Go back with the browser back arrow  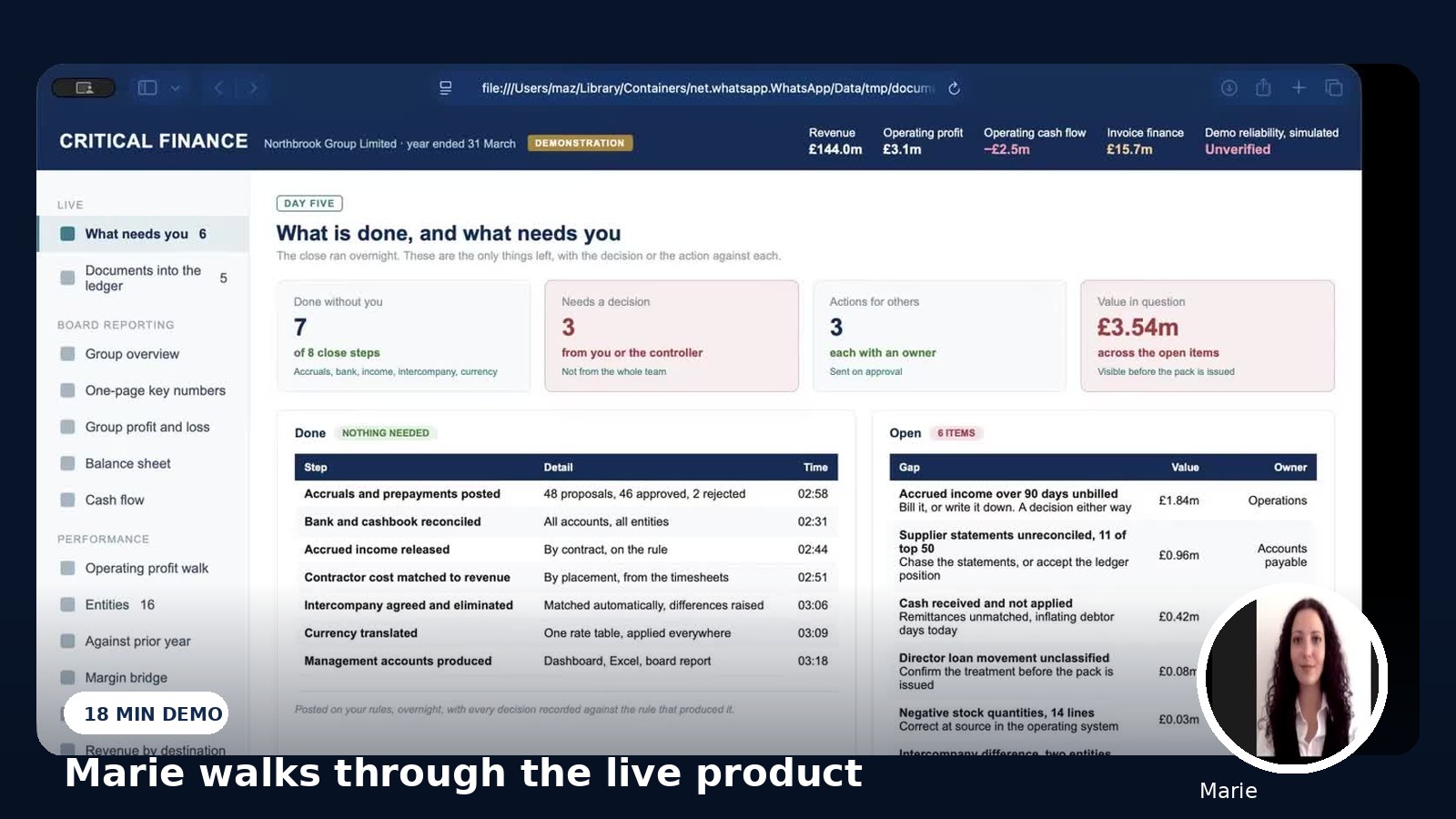coord(218,87)
